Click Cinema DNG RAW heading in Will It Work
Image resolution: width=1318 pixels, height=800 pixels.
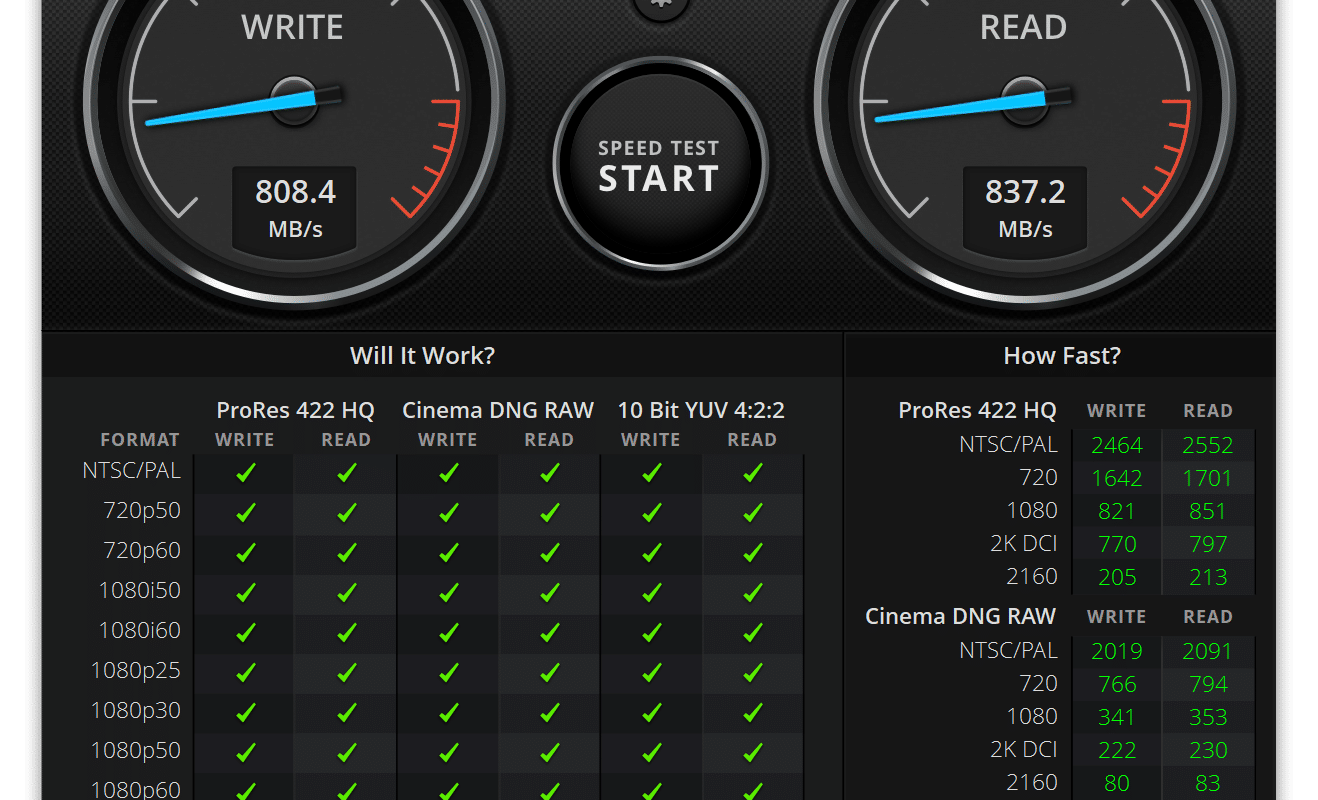click(x=498, y=410)
